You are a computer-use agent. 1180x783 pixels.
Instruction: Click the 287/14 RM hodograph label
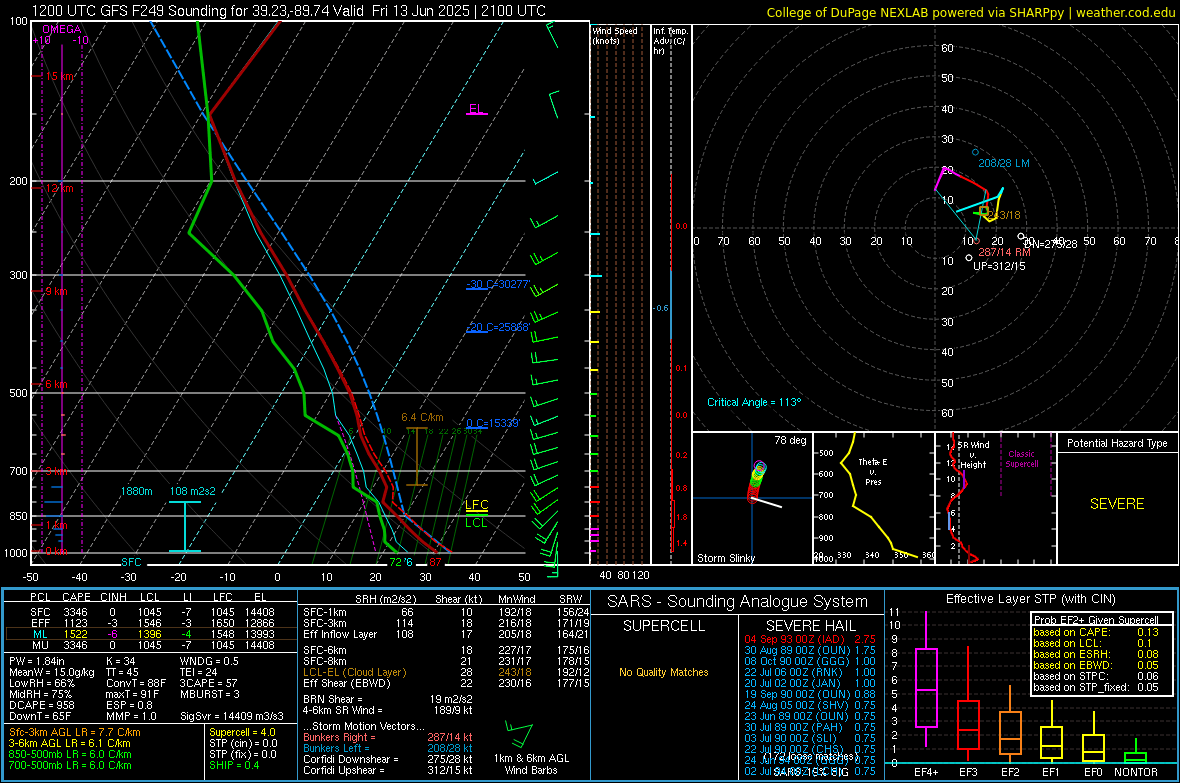[x=1004, y=252]
